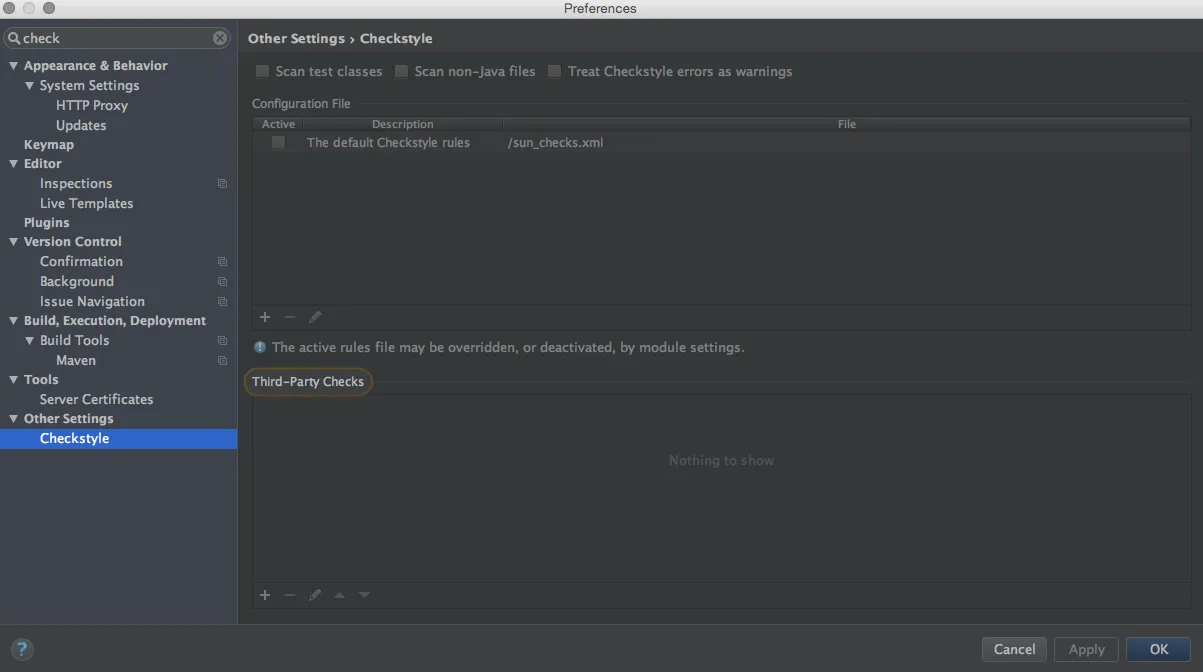Remove the selected configuration file with the minus icon
Screen dimensions: 1203x672
click(290, 317)
